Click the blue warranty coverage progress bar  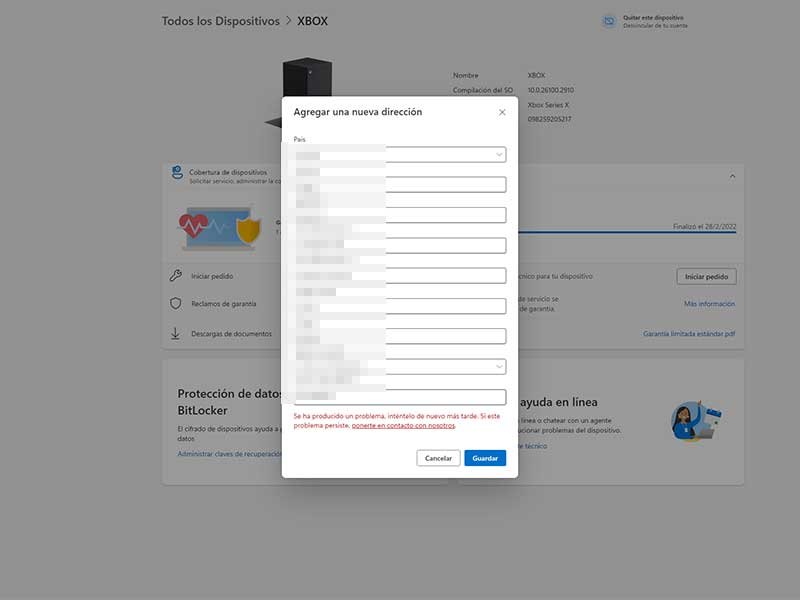627,233
